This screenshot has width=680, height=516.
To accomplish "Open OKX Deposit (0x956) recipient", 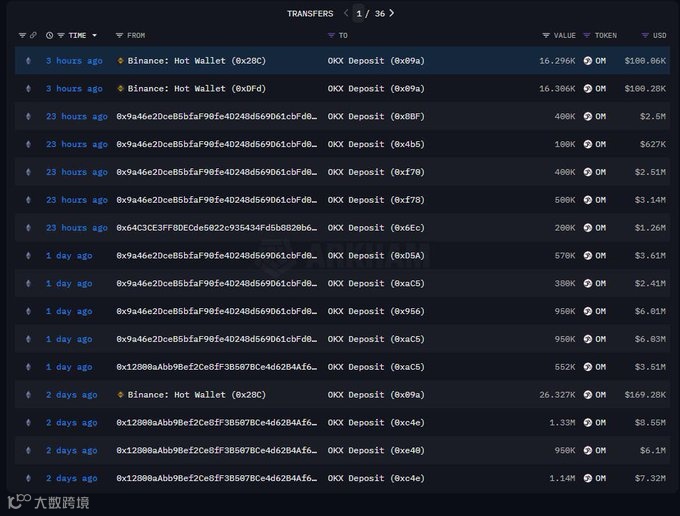I will point(376,311).
